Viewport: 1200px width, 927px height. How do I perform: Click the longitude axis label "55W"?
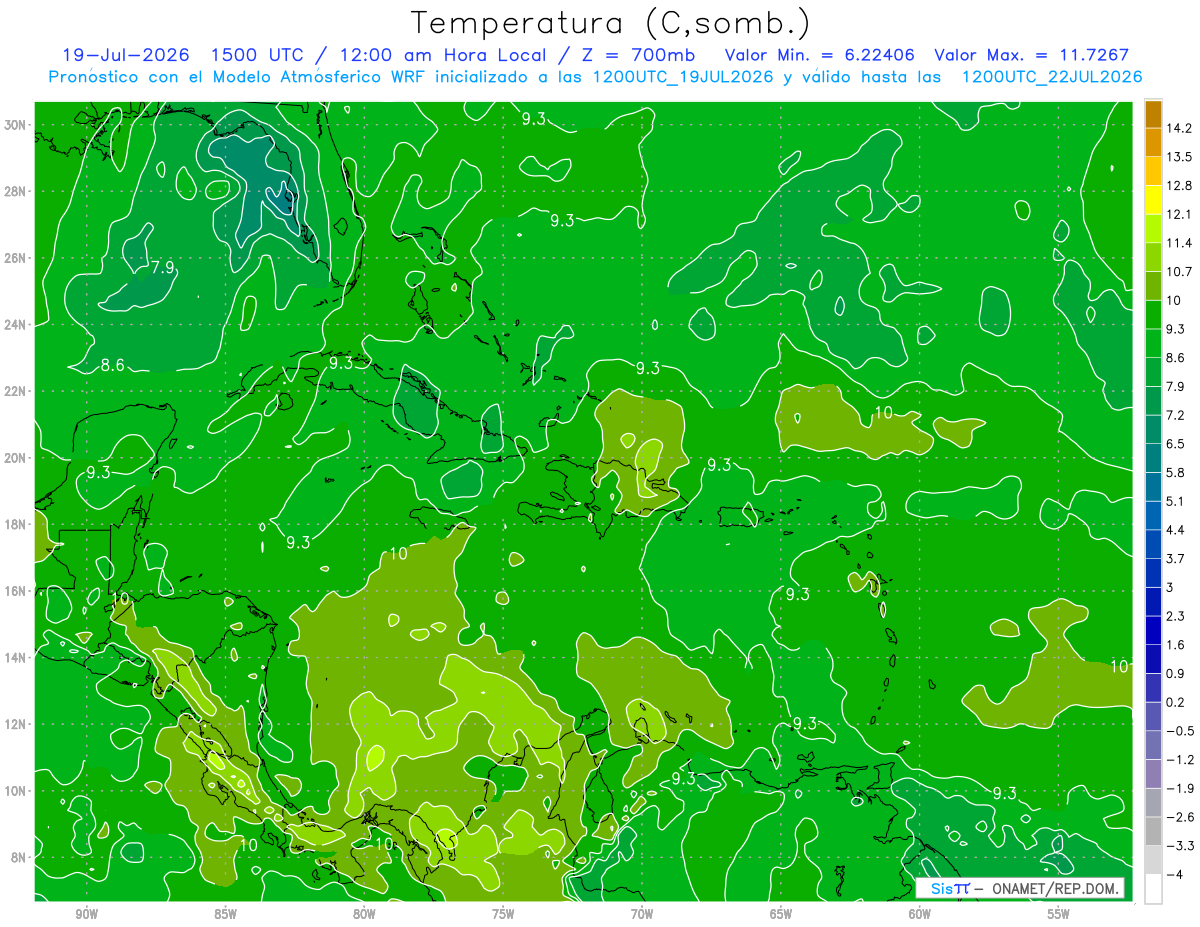(x=1059, y=914)
